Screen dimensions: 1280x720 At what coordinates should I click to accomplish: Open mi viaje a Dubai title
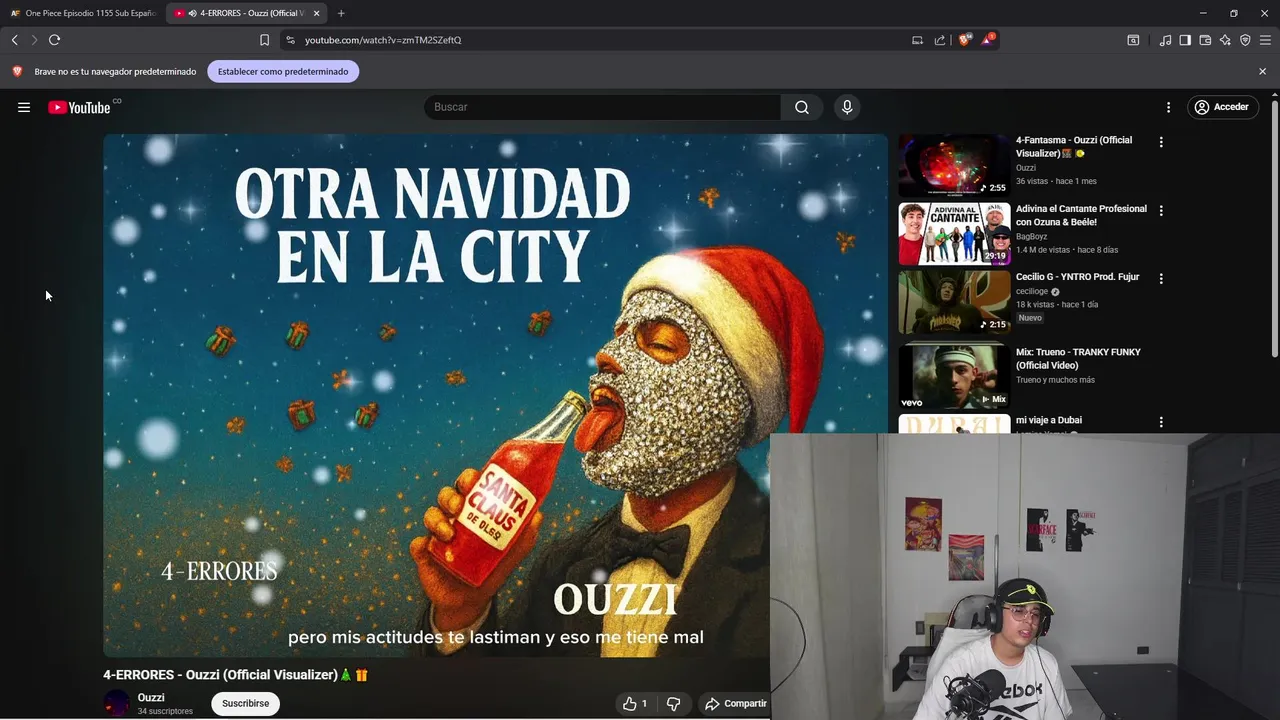click(1049, 420)
